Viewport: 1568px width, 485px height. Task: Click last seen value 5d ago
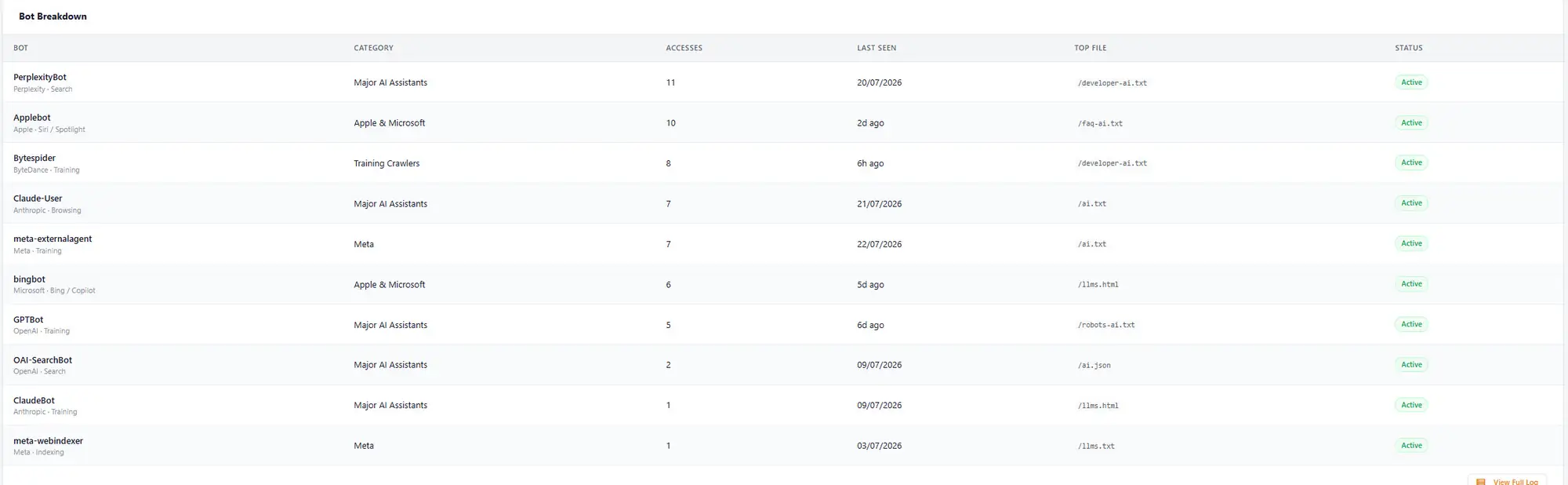pyautogui.click(x=870, y=285)
